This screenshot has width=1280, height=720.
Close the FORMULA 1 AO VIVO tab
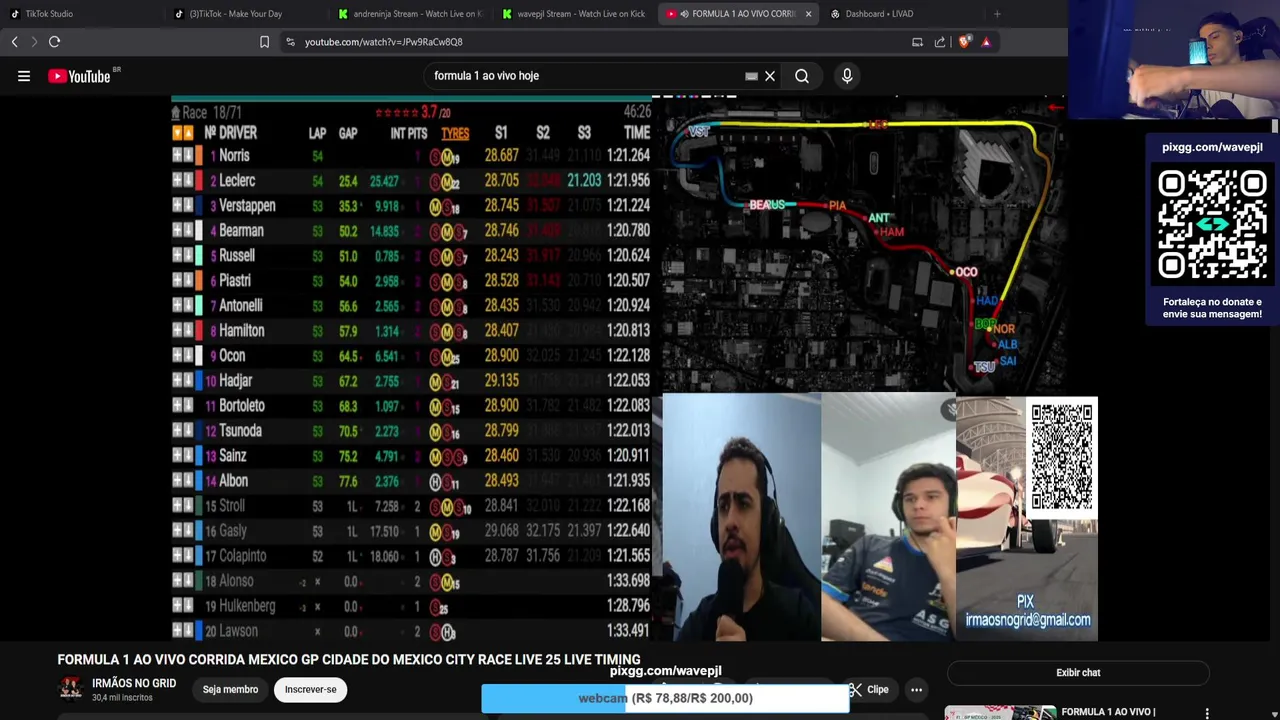point(808,14)
